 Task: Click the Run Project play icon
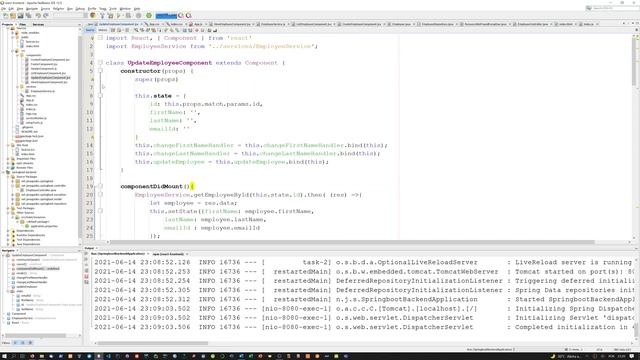(x=119, y=16)
